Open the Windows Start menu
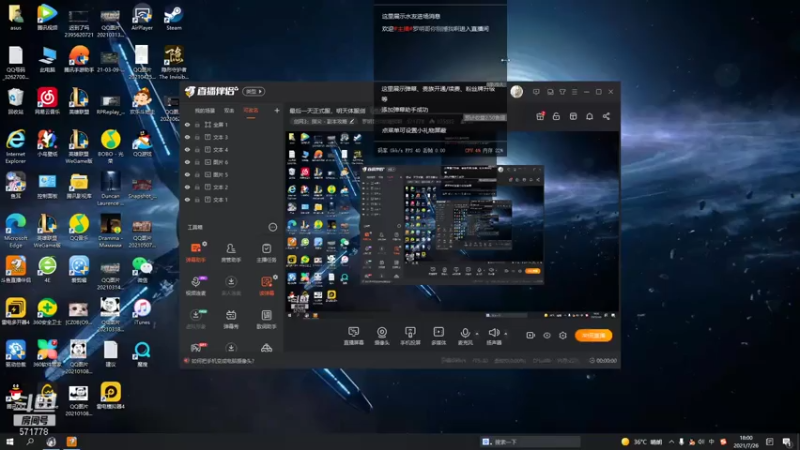Viewport: 800px width, 450px height. (9, 442)
